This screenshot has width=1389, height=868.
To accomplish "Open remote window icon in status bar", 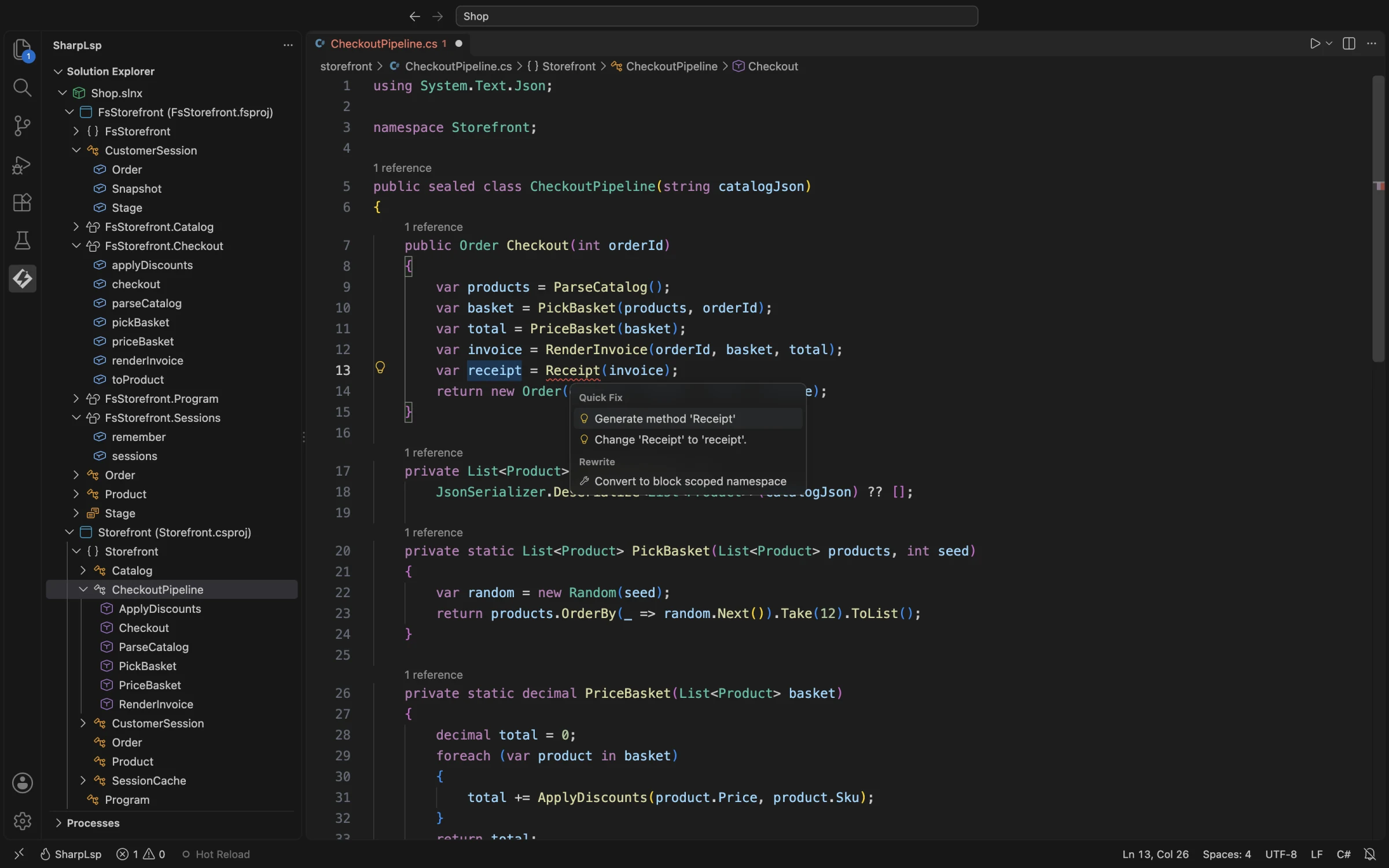I will coord(19,854).
